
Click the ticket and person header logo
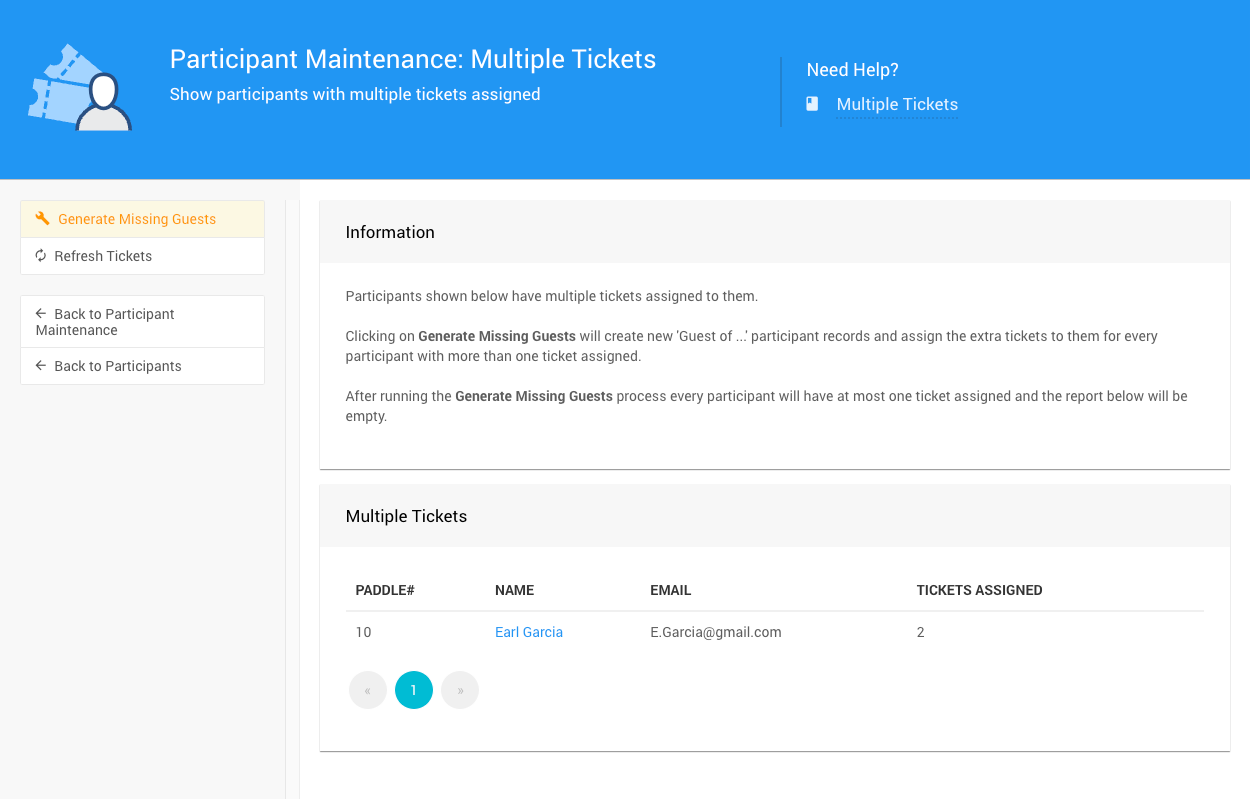(x=80, y=88)
